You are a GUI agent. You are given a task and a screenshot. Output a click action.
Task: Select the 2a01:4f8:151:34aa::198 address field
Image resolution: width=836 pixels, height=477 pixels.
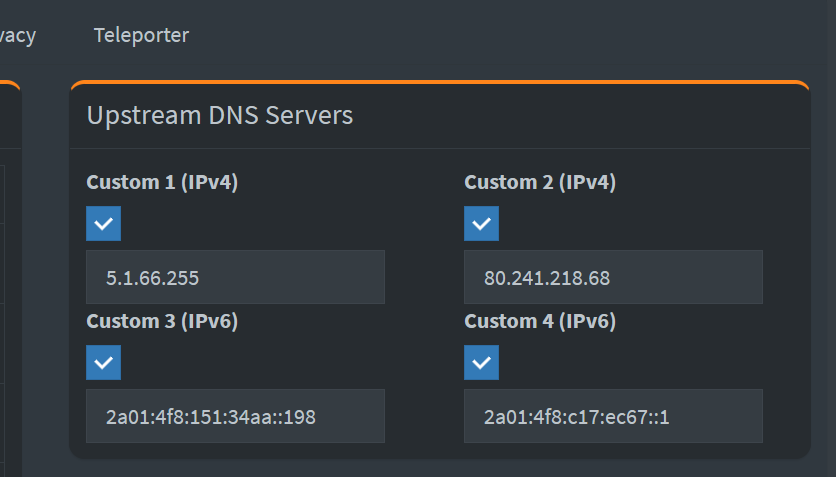click(x=235, y=416)
